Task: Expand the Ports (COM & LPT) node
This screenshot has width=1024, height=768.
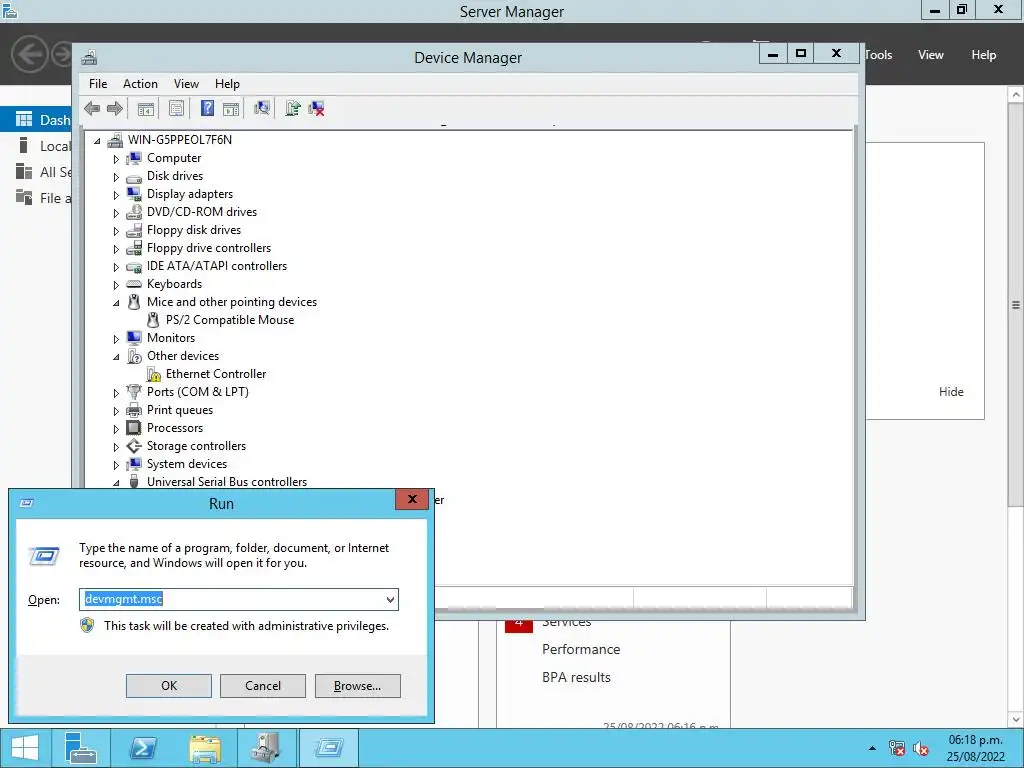Action: [116, 393]
